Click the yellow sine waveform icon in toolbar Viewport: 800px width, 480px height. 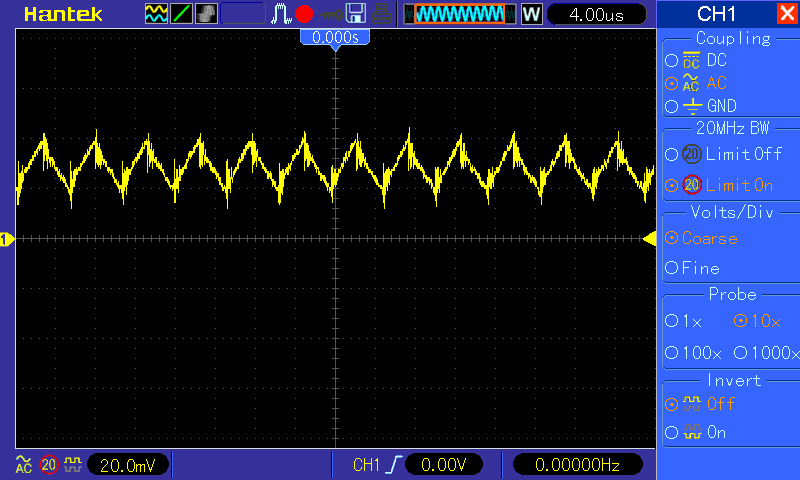[156, 14]
